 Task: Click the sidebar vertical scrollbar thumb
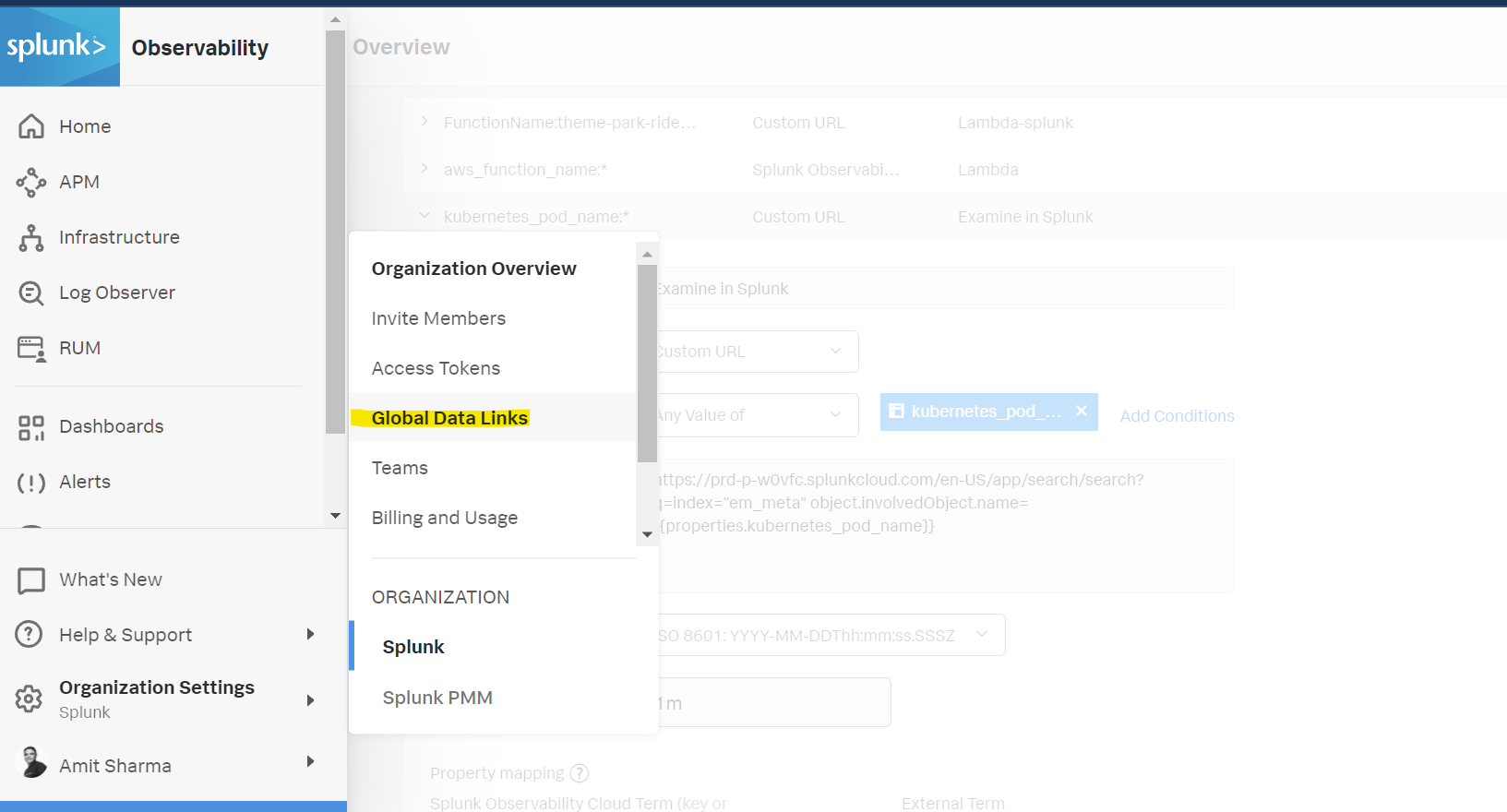[335, 232]
